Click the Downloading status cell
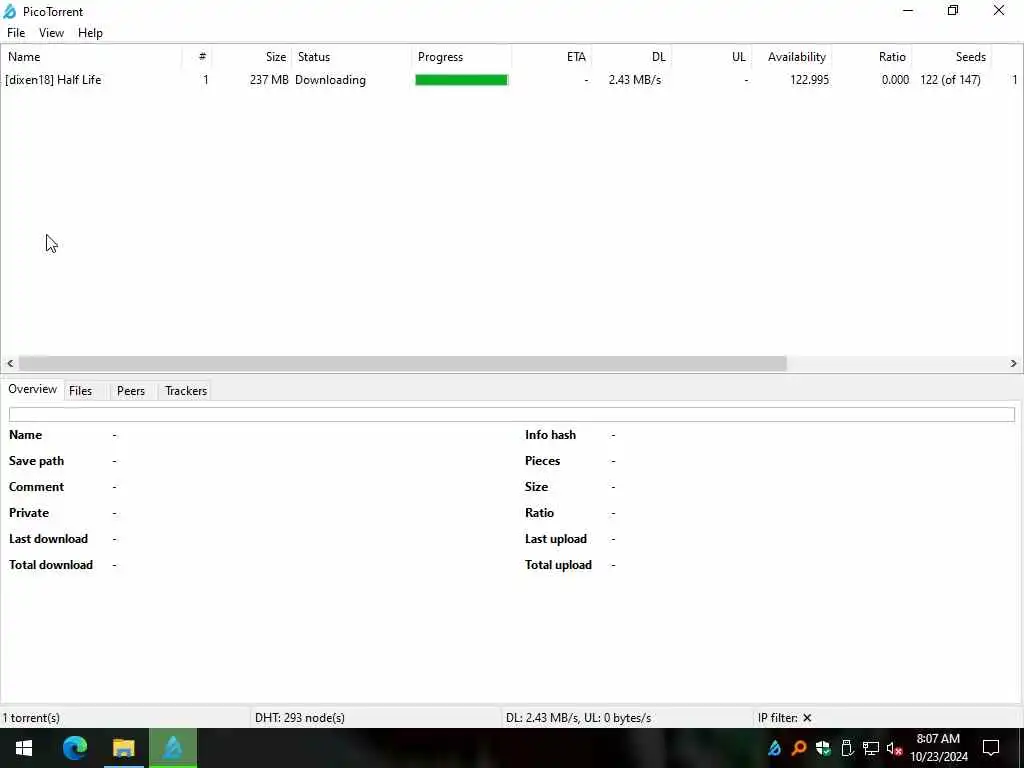Viewport: 1024px width, 768px height. pos(330,80)
